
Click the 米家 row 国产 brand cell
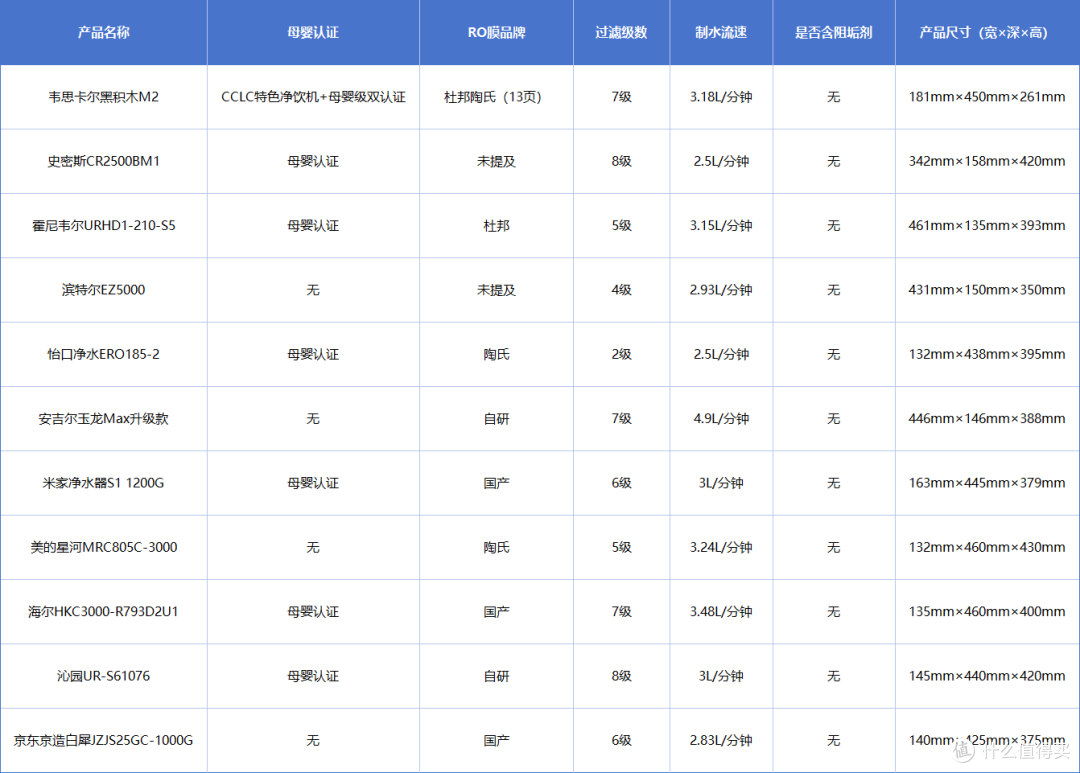[496, 483]
